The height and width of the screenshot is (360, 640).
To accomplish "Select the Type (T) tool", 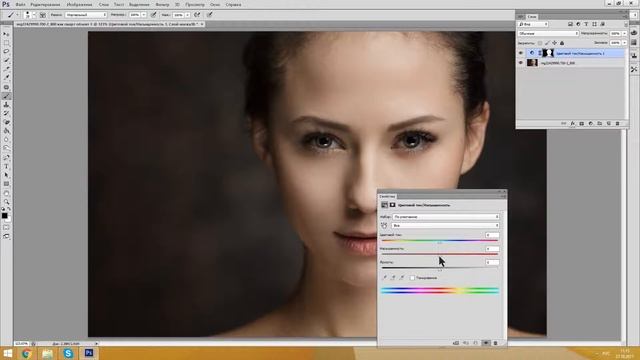I will [x=6, y=167].
